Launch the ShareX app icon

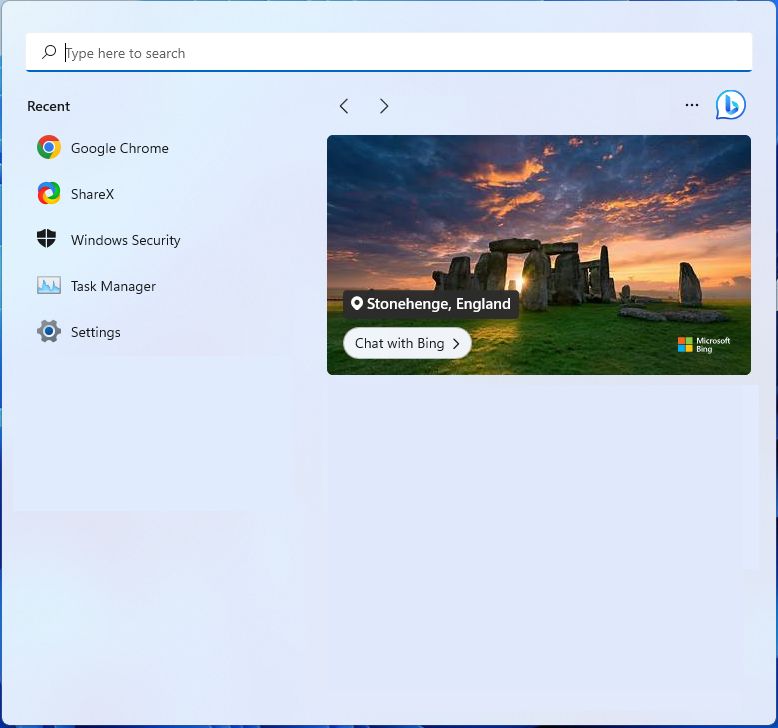point(49,194)
